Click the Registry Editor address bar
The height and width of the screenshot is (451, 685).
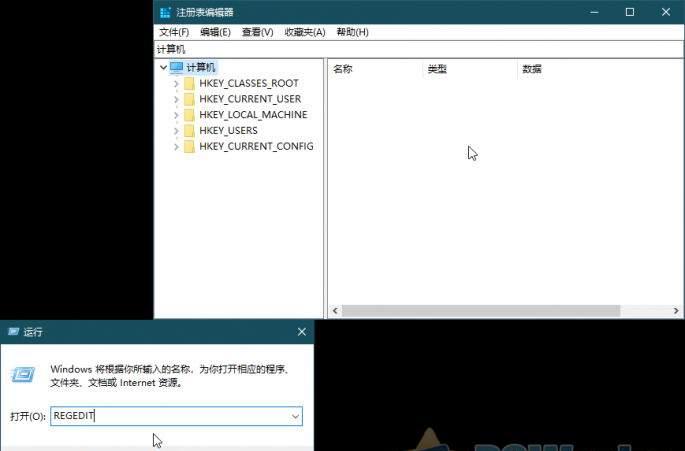pyautogui.click(x=419, y=49)
